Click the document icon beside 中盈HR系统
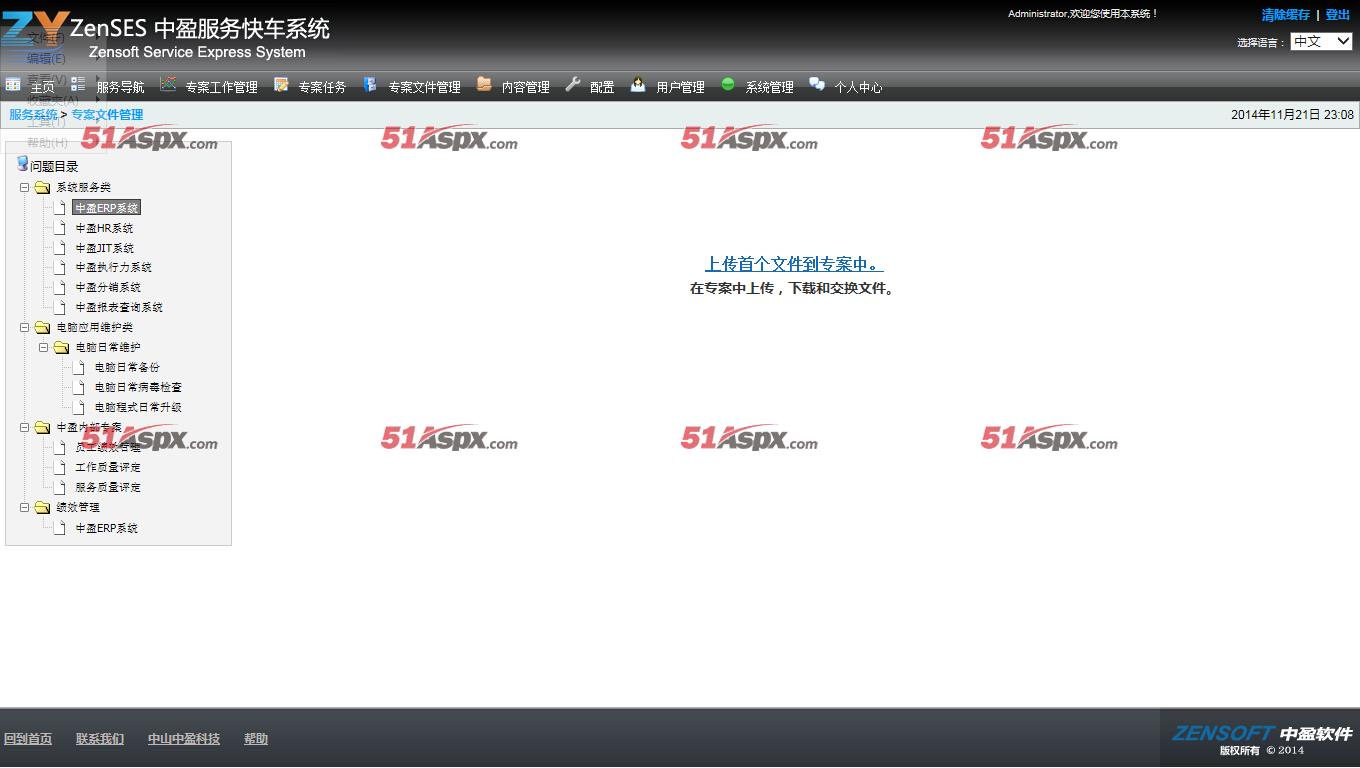This screenshot has height=768, width=1360. (60, 228)
